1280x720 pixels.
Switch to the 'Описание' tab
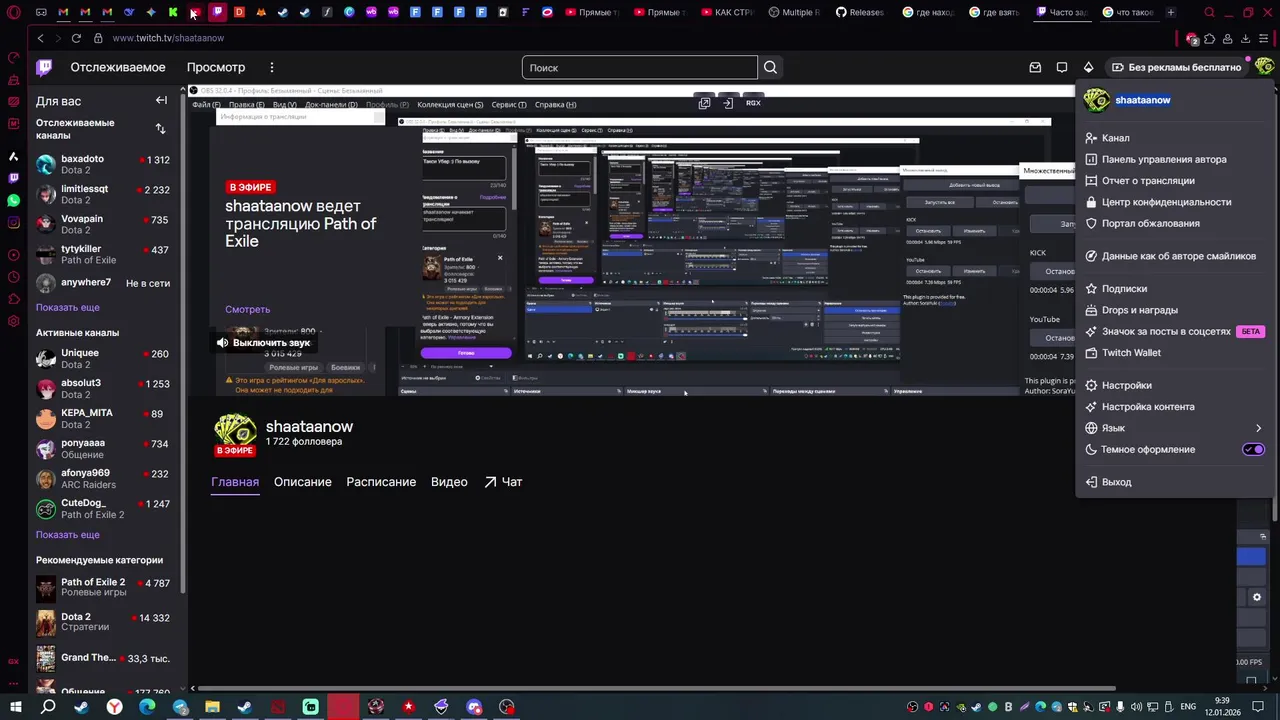coord(302,482)
